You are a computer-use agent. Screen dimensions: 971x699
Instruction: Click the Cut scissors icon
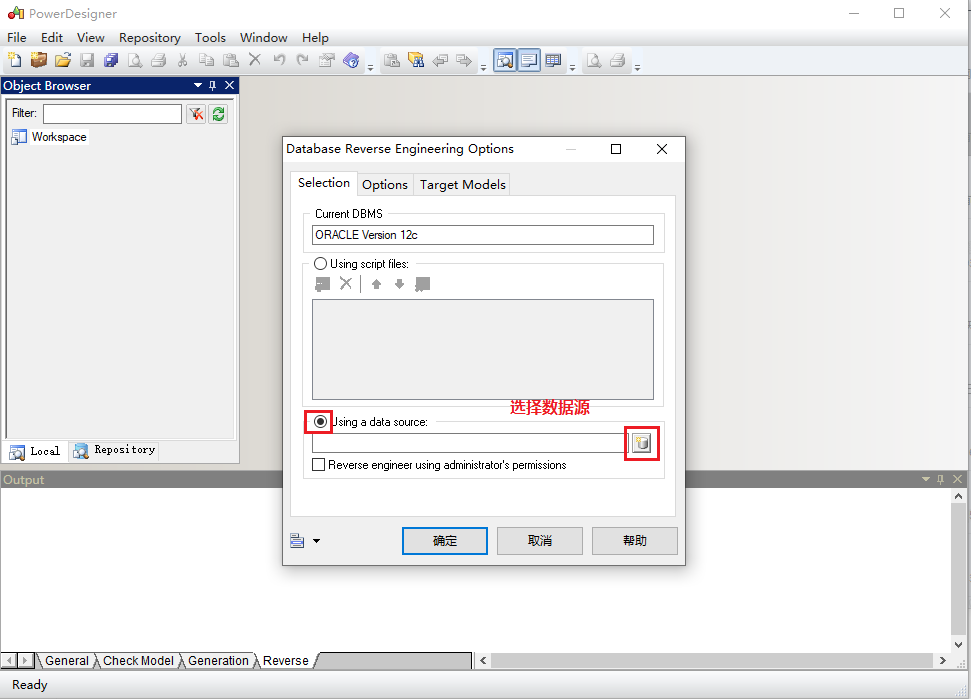coord(182,60)
